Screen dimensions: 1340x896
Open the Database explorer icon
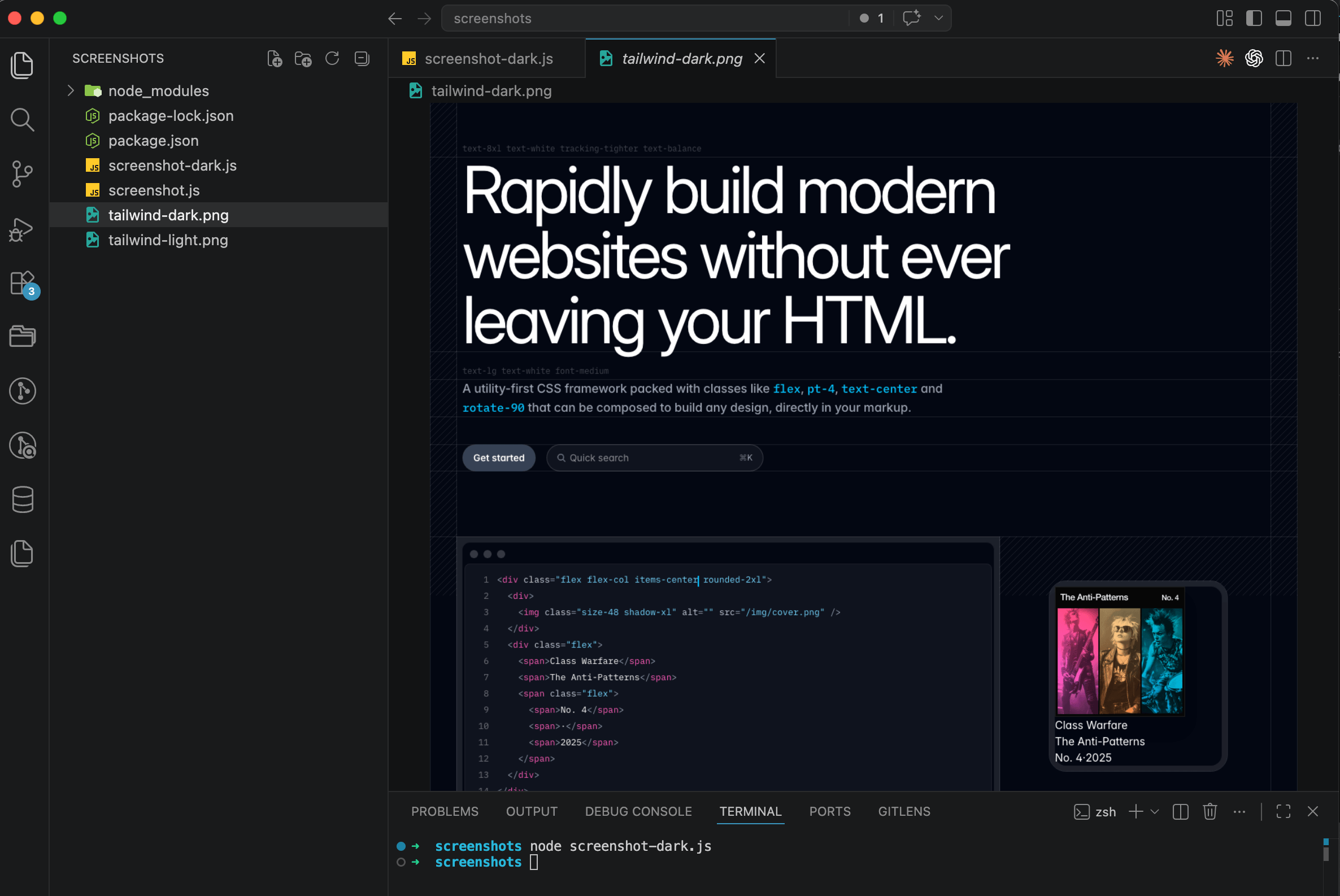click(x=22, y=499)
